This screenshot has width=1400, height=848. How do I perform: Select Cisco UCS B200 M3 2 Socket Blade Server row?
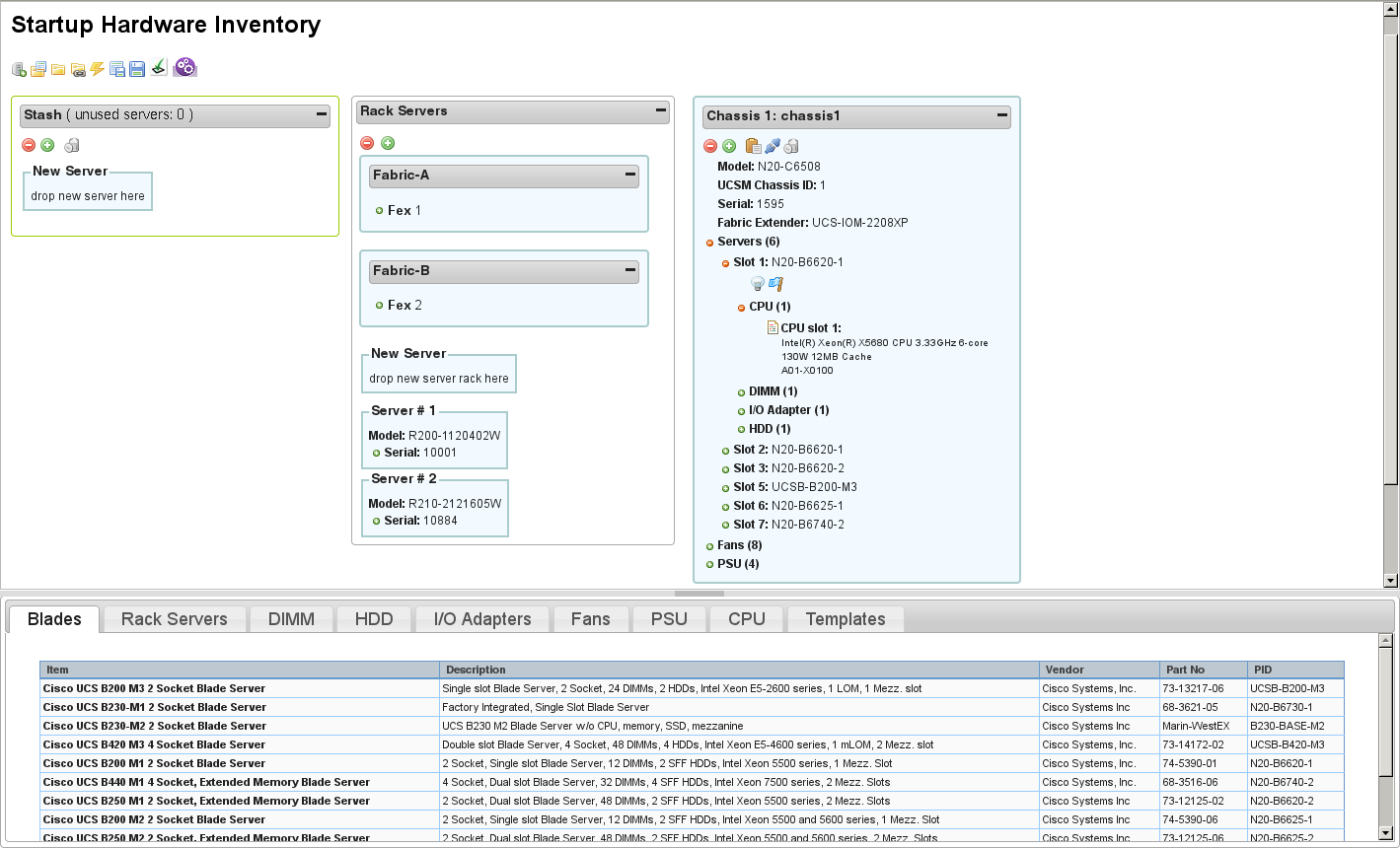(x=692, y=688)
